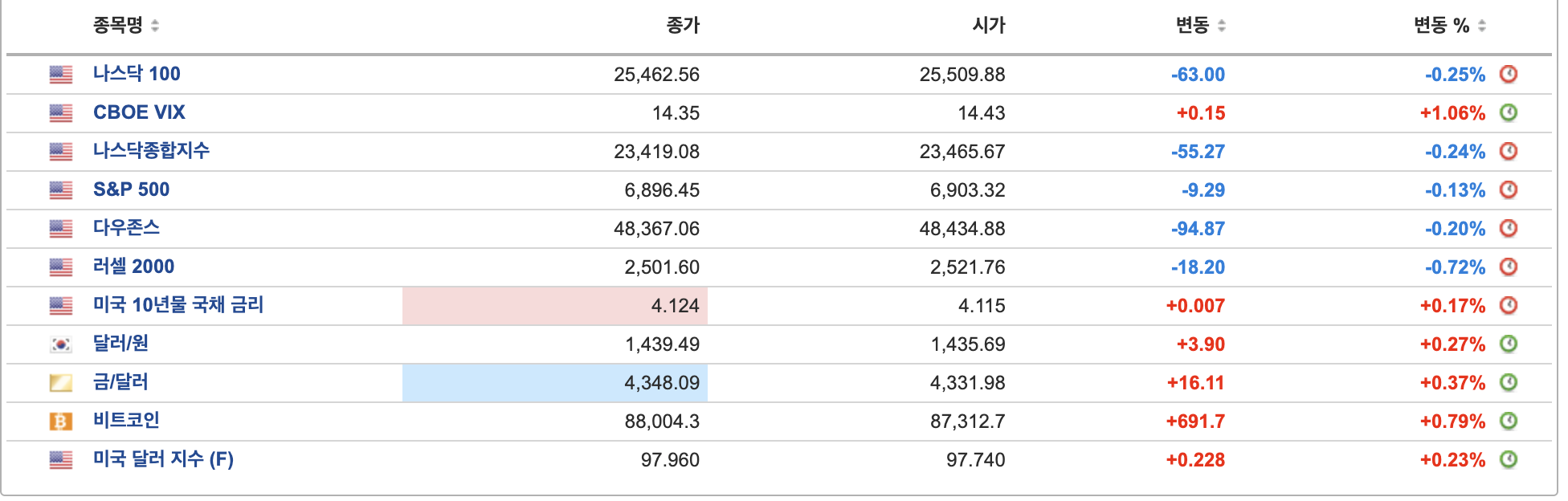This screenshot has width=1568, height=501.
Task: Click the highlighted closing price 4.124
Action: 555,306
